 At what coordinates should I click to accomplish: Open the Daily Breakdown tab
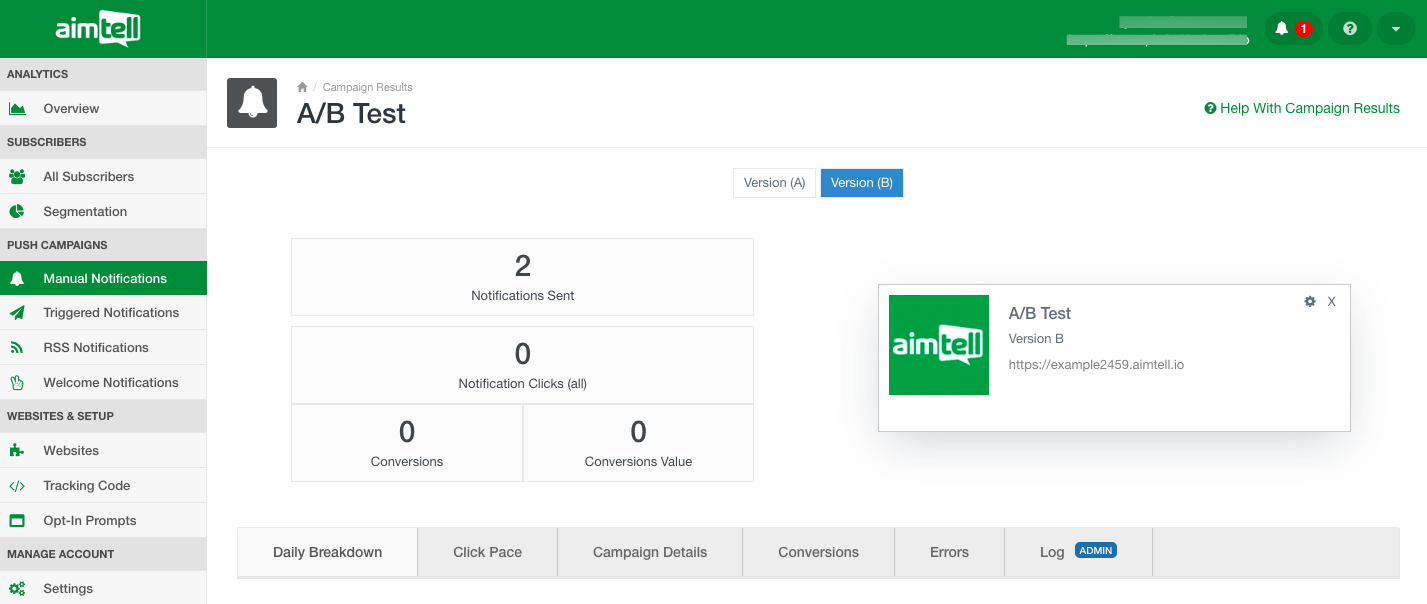327,552
